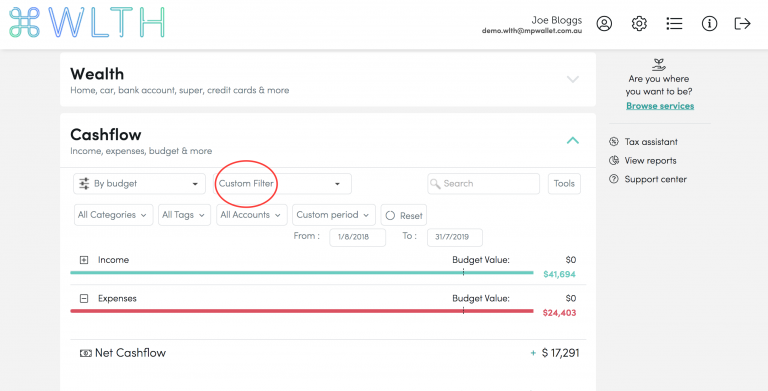Click the Cashflow heading
The width and height of the screenshot is (768, 391).
pyautogui.click(x=106, y=134)
